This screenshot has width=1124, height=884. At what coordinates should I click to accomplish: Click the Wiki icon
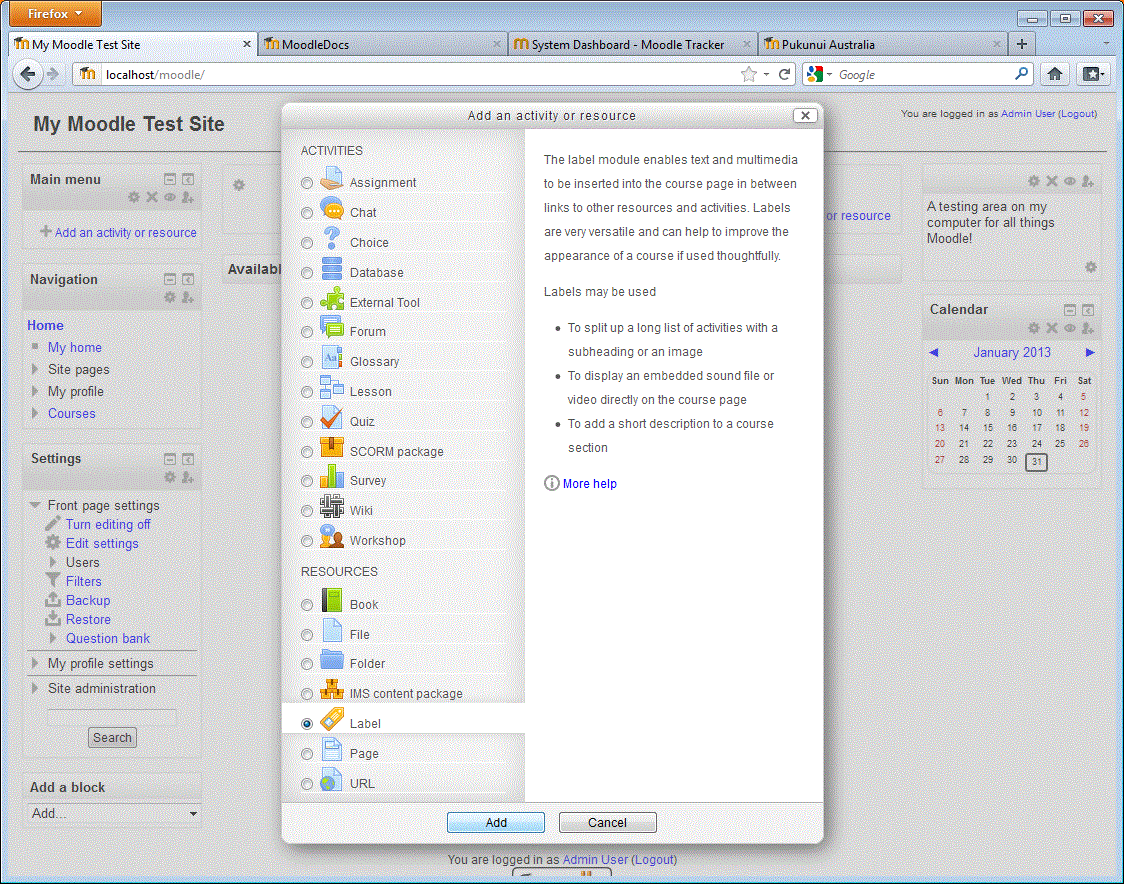pyautogui.click(x=331, y=507)
